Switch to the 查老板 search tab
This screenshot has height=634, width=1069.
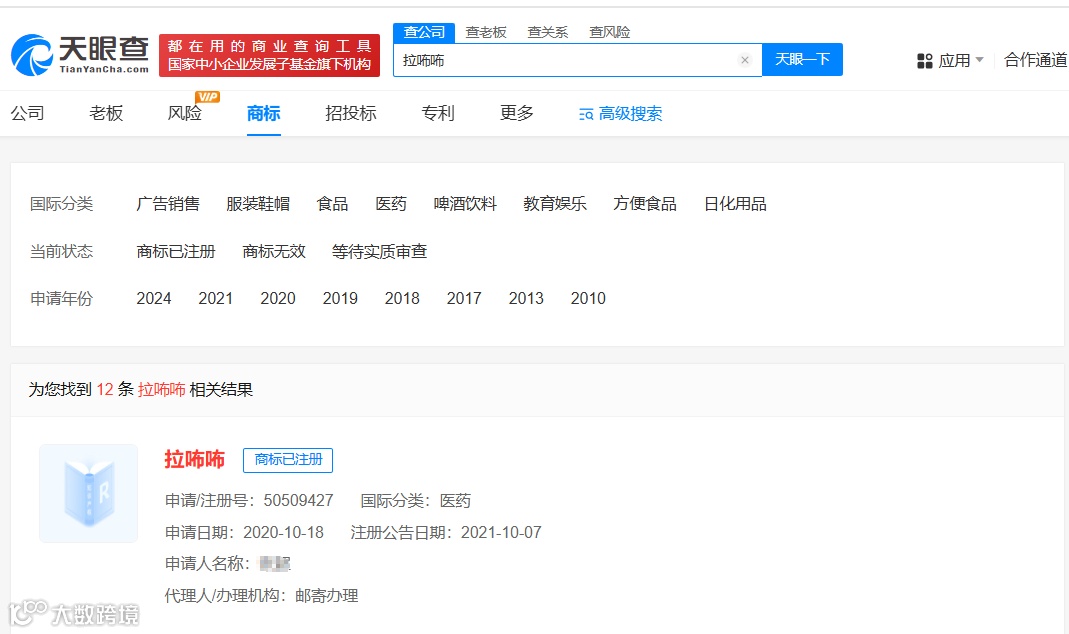(x=486, y=32)
